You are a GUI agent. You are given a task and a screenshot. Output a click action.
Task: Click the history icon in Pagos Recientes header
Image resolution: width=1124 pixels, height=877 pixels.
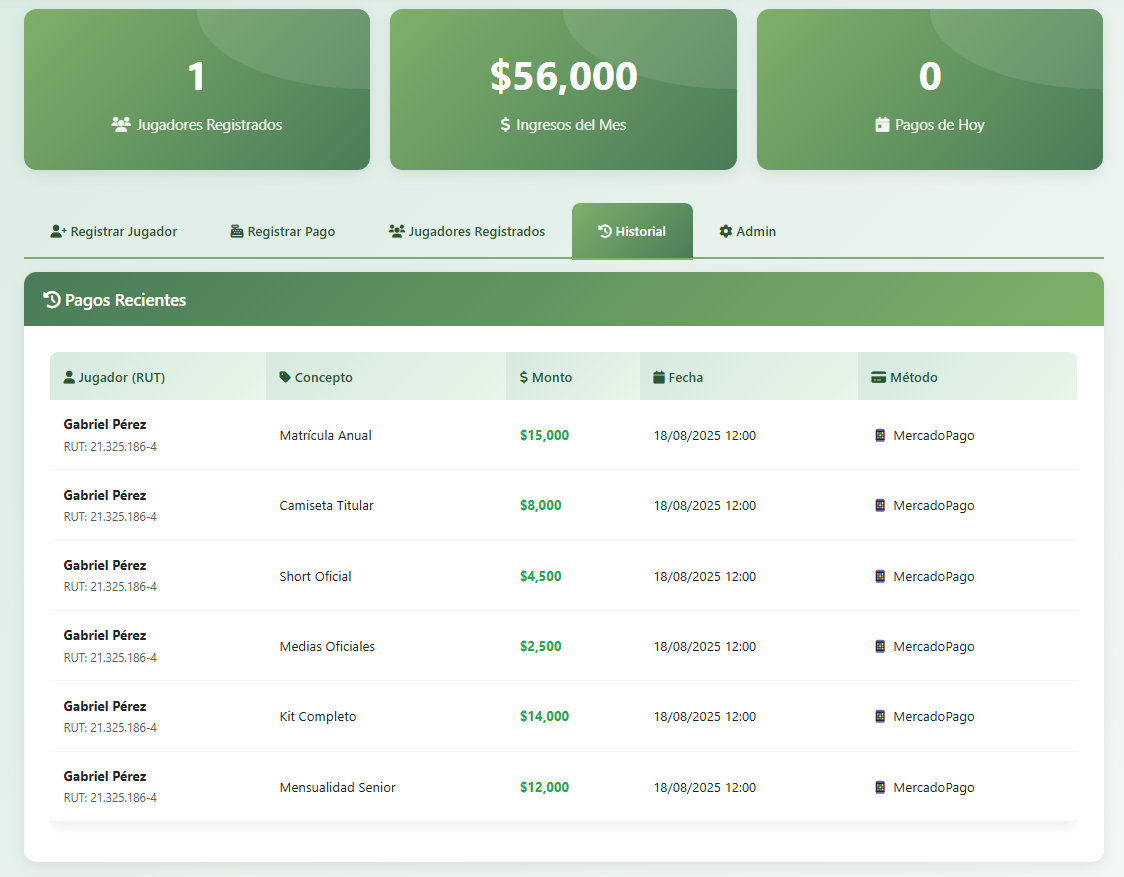(52, 299)
